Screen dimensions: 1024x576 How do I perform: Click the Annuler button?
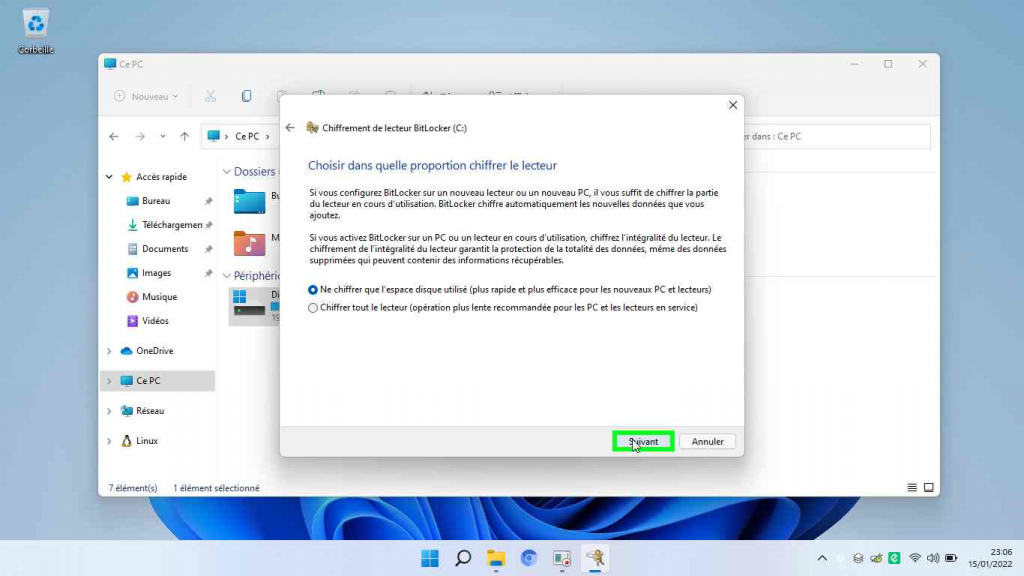coord(708,441)
